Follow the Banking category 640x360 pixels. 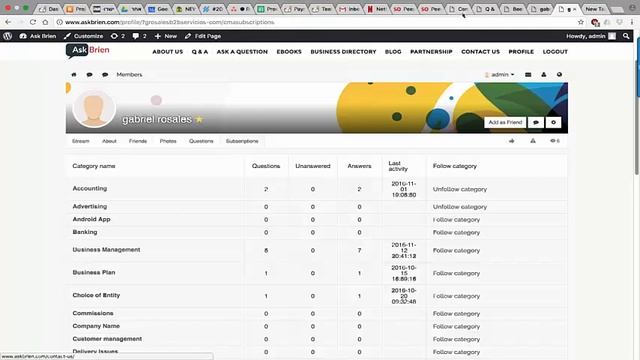tap(456, 233)
